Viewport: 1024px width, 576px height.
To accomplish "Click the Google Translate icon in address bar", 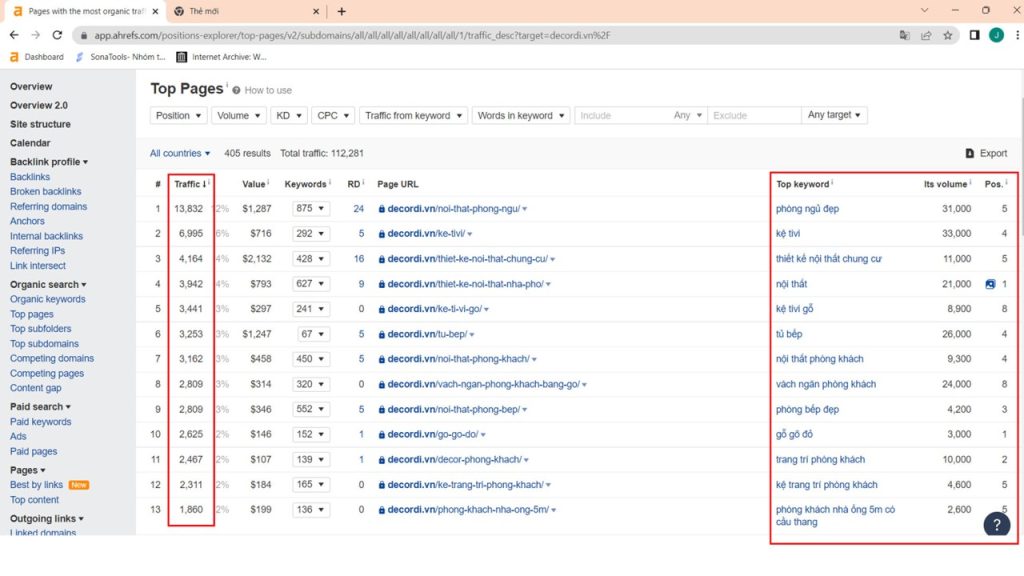I will click(904, 35).
